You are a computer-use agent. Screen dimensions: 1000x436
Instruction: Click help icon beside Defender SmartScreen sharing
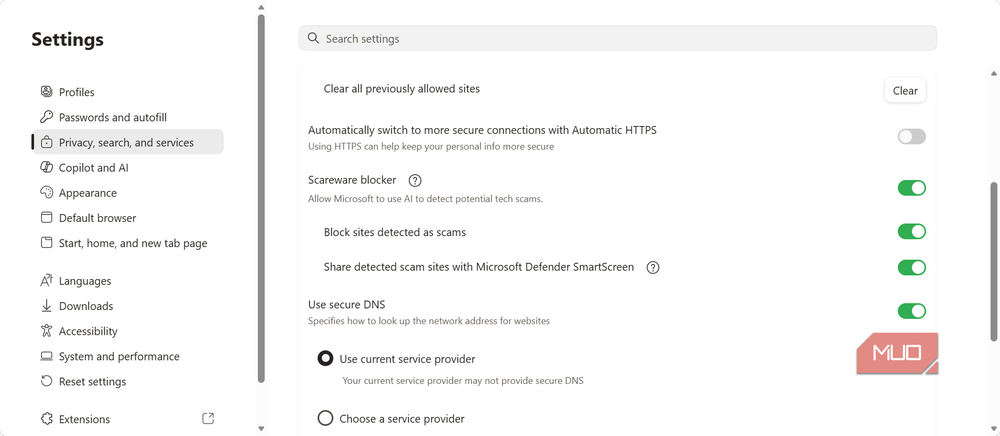click(652, 268)
